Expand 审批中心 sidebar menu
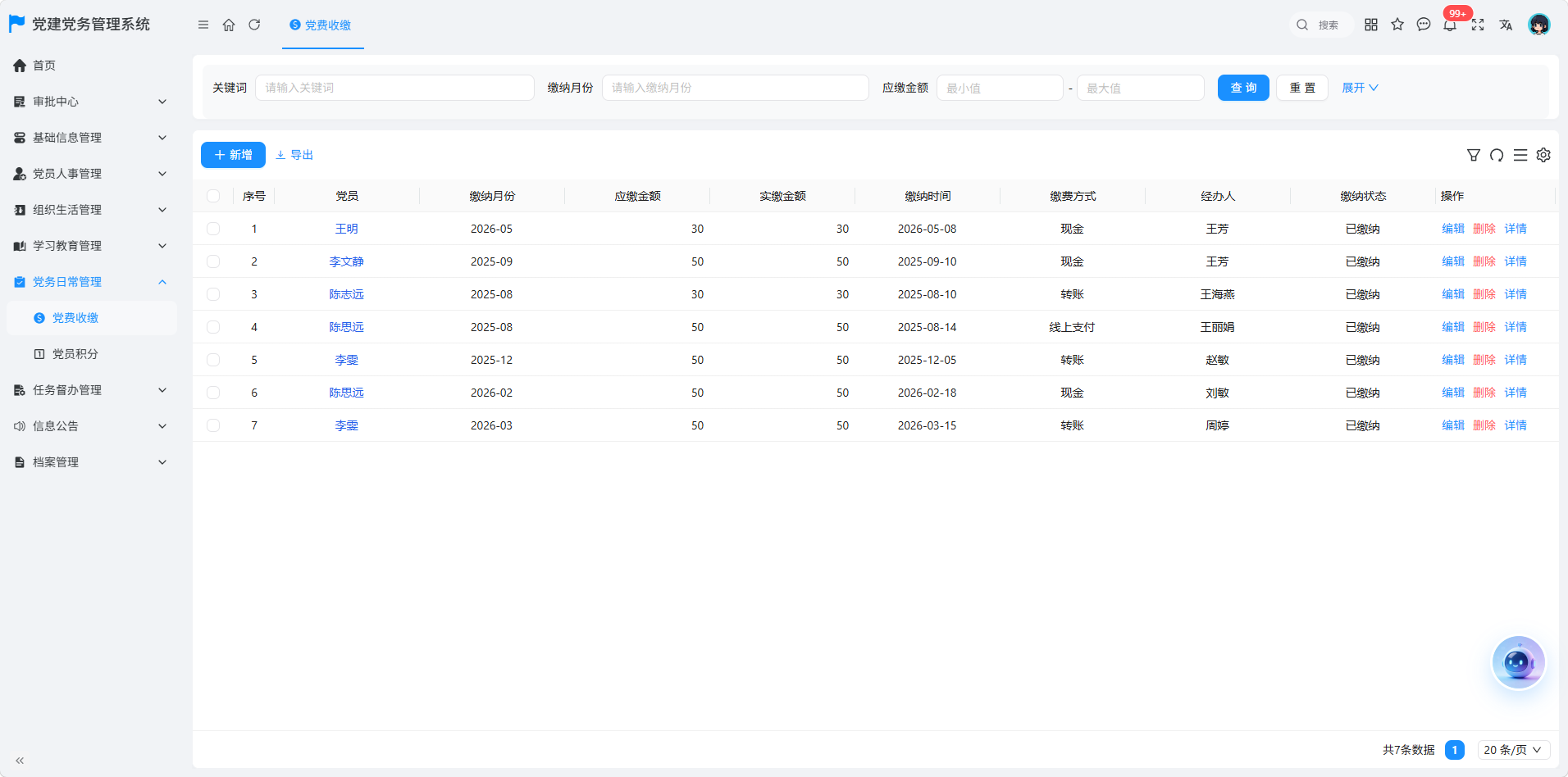Screen dimensions: 1568x777 (x=90, y=102)
